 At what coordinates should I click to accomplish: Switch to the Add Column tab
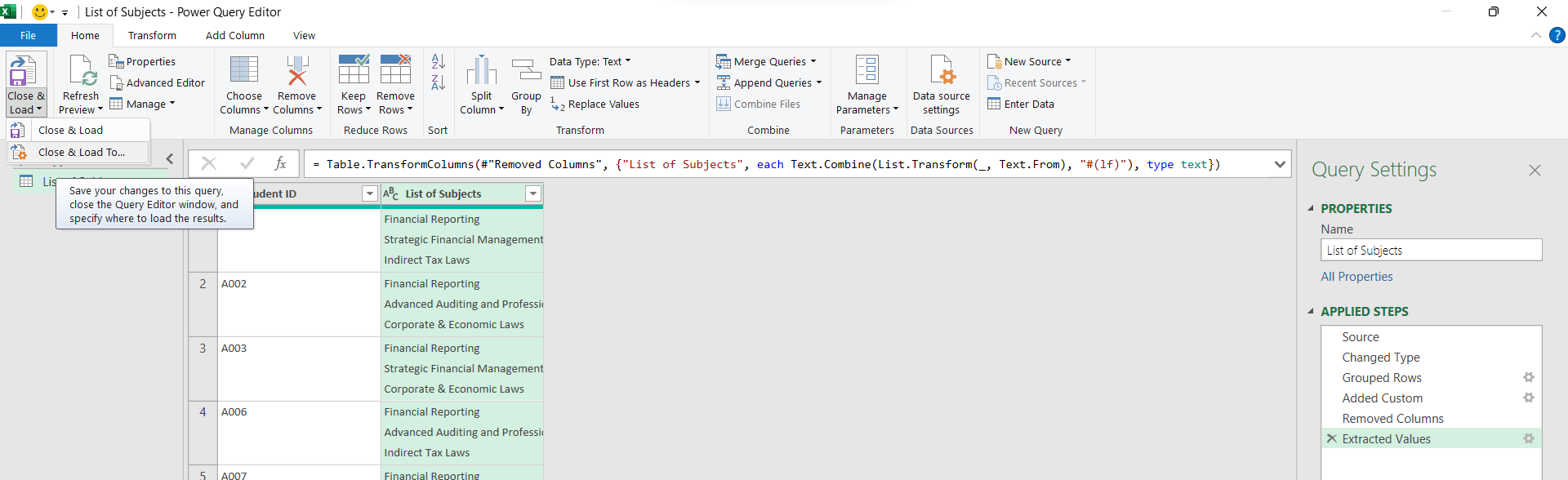point(235,35)
